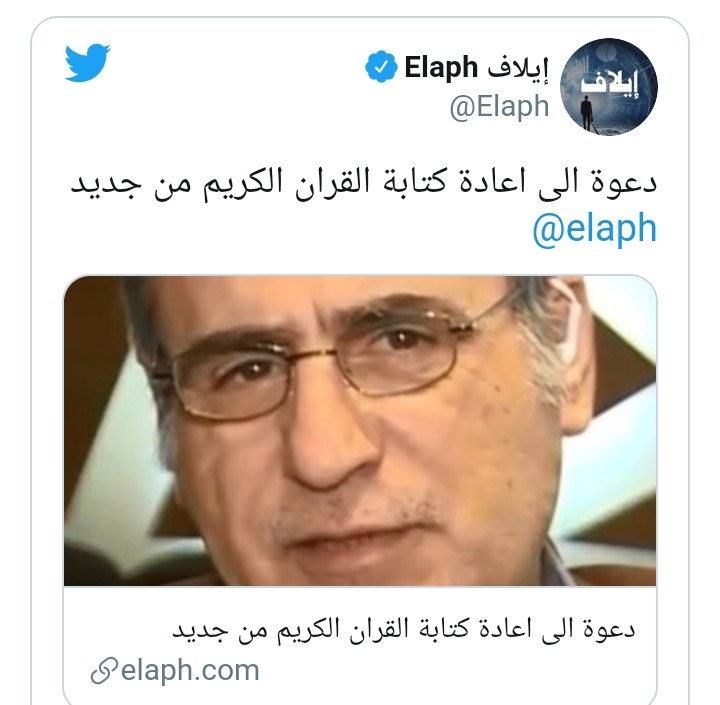Open the Elaph circular profile avatar
720x705 pixels.
[608, 87]
